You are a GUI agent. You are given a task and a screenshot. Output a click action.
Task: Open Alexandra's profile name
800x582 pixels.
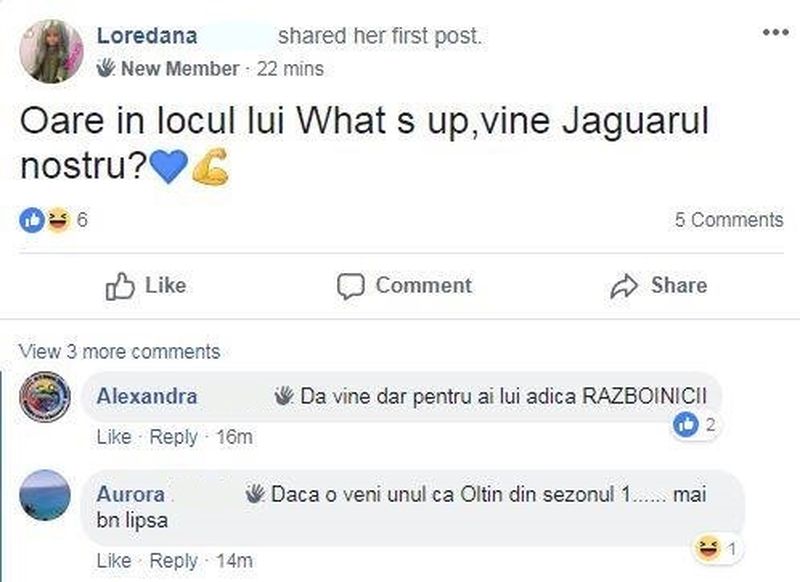click(146, 396)
